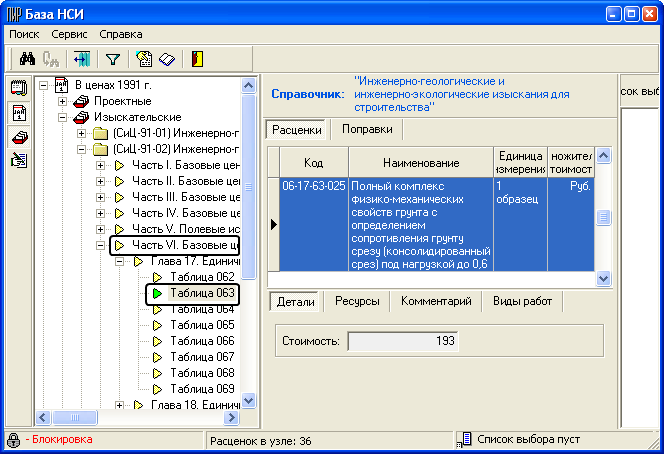This screenshot has width=664, height=454.
Task: Click the calendar icon in left sidebar
Action: coord(17,112)
